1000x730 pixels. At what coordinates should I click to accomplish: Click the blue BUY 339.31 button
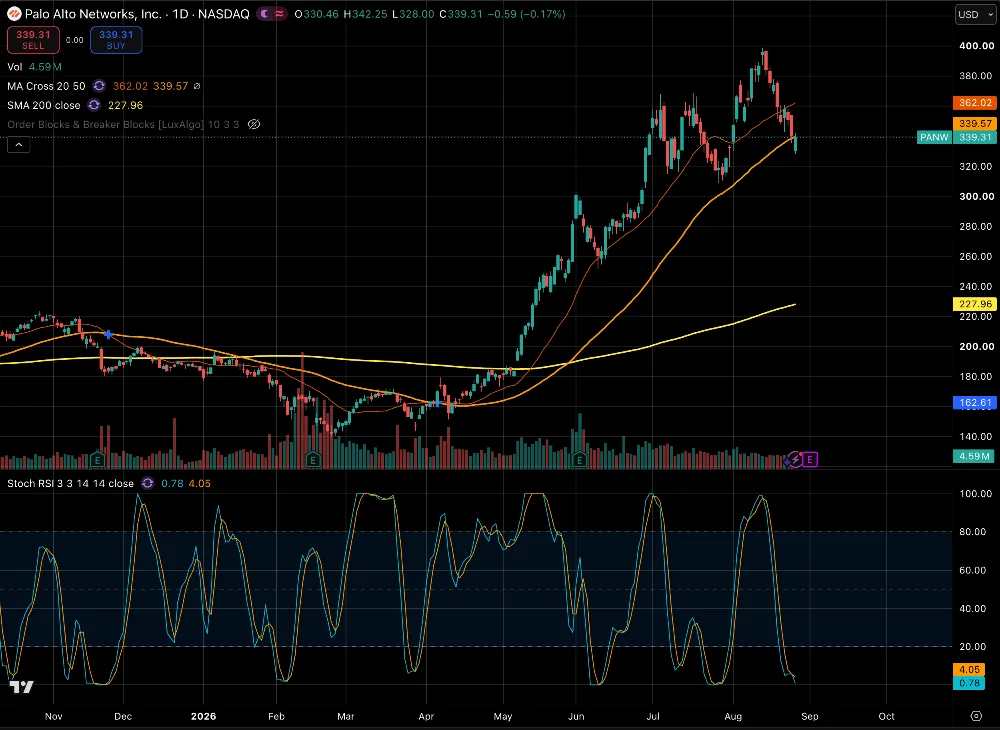click(x=116, y=40)
